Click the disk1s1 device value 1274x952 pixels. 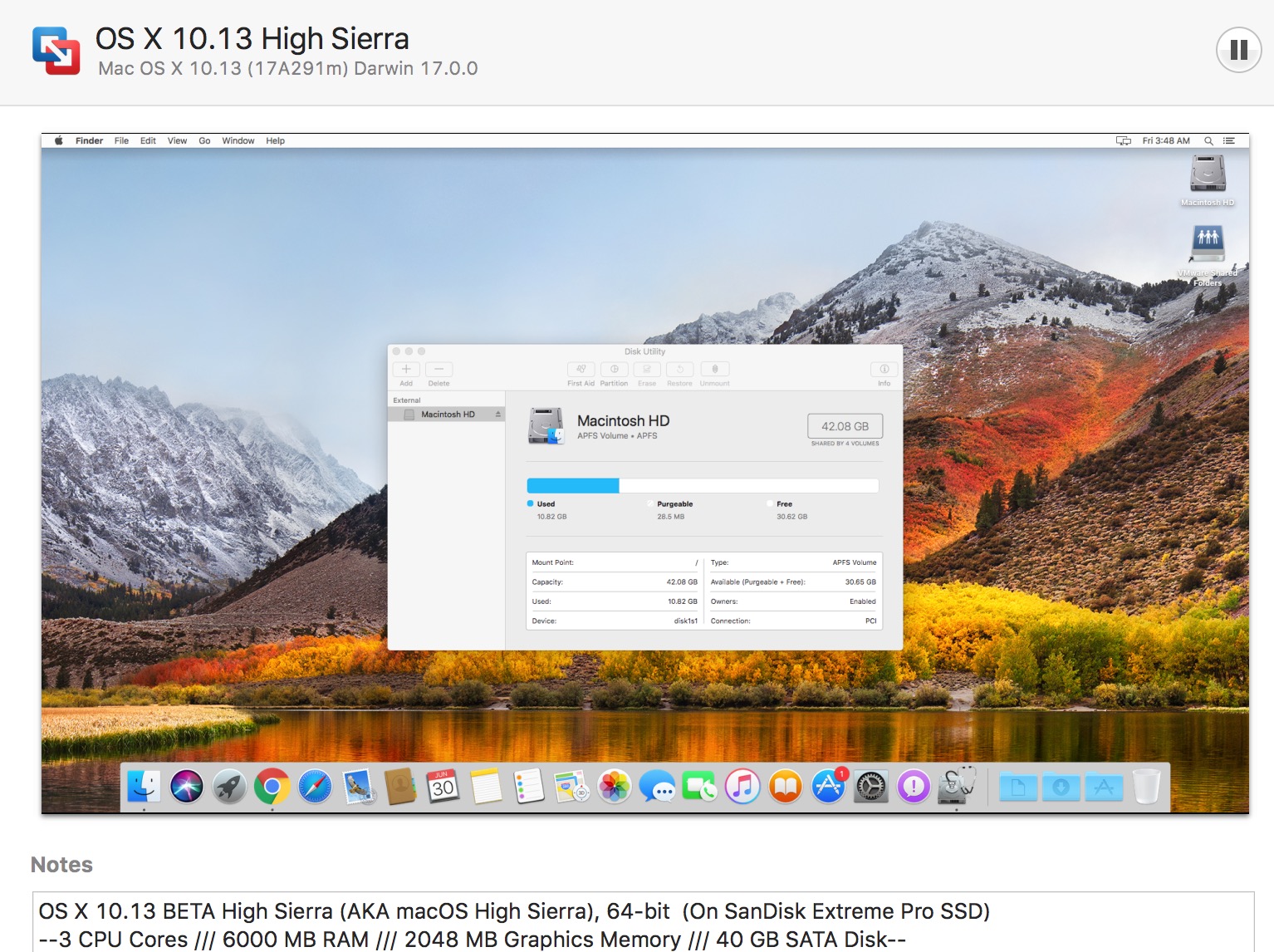pos(685,621)
